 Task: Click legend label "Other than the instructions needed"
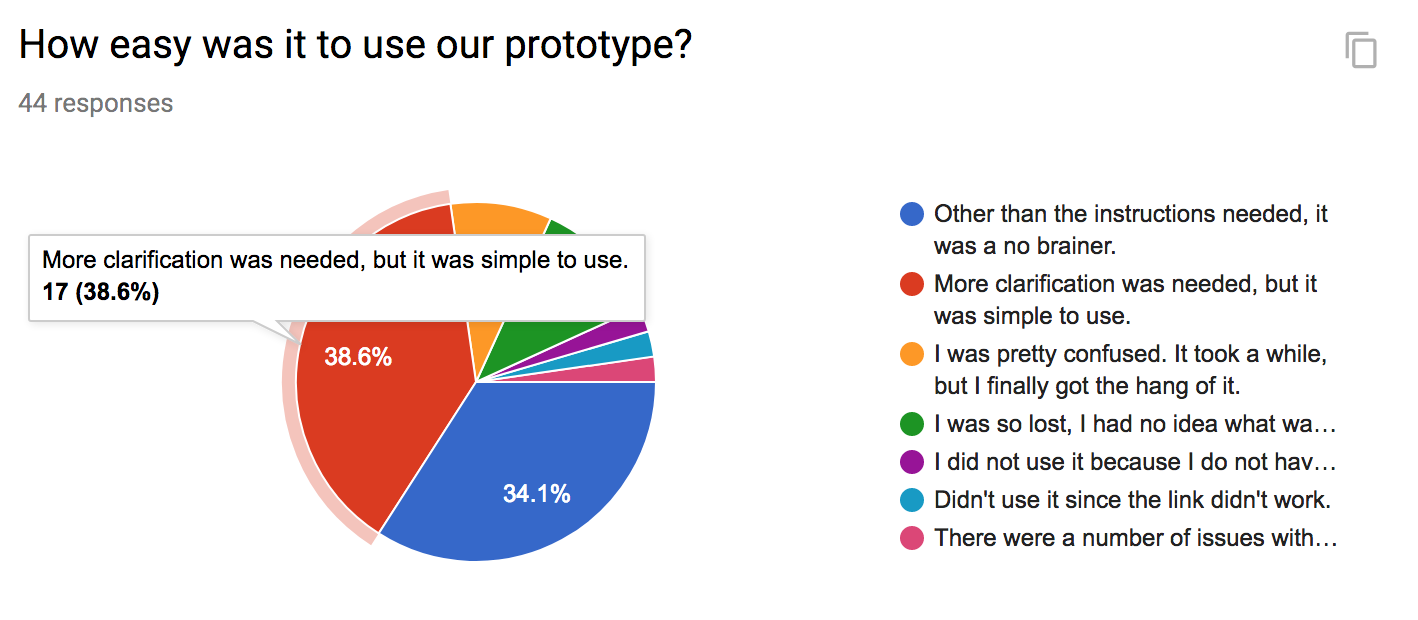(x=1130, y=214)
